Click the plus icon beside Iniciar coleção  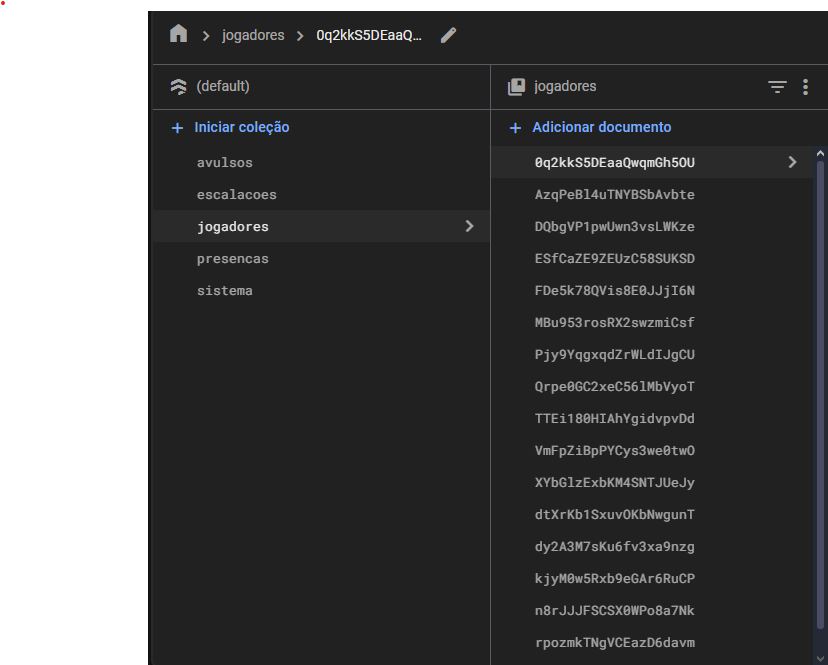[x=177, y=128]
